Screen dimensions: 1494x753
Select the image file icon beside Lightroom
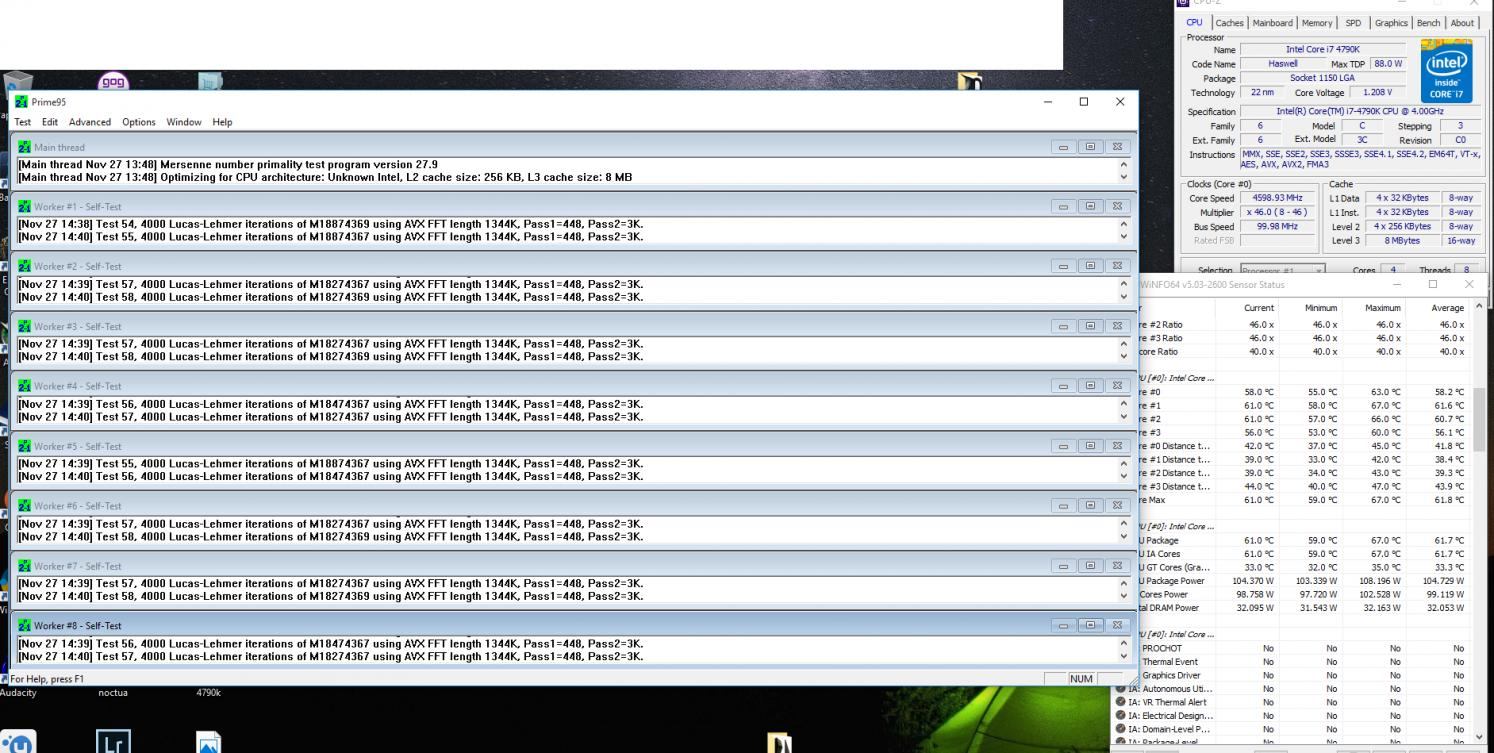coord(208,743)
